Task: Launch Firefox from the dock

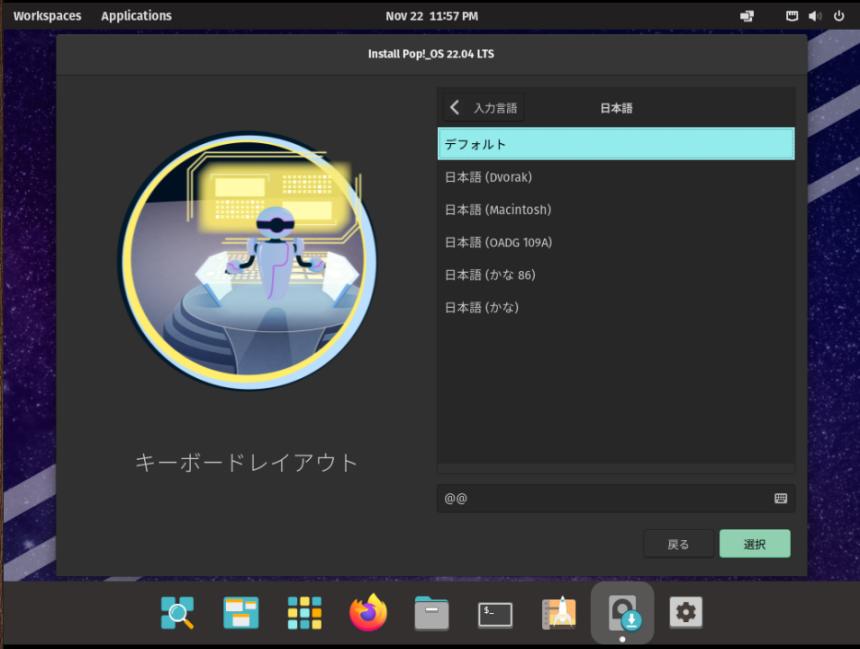Action: 368,612
